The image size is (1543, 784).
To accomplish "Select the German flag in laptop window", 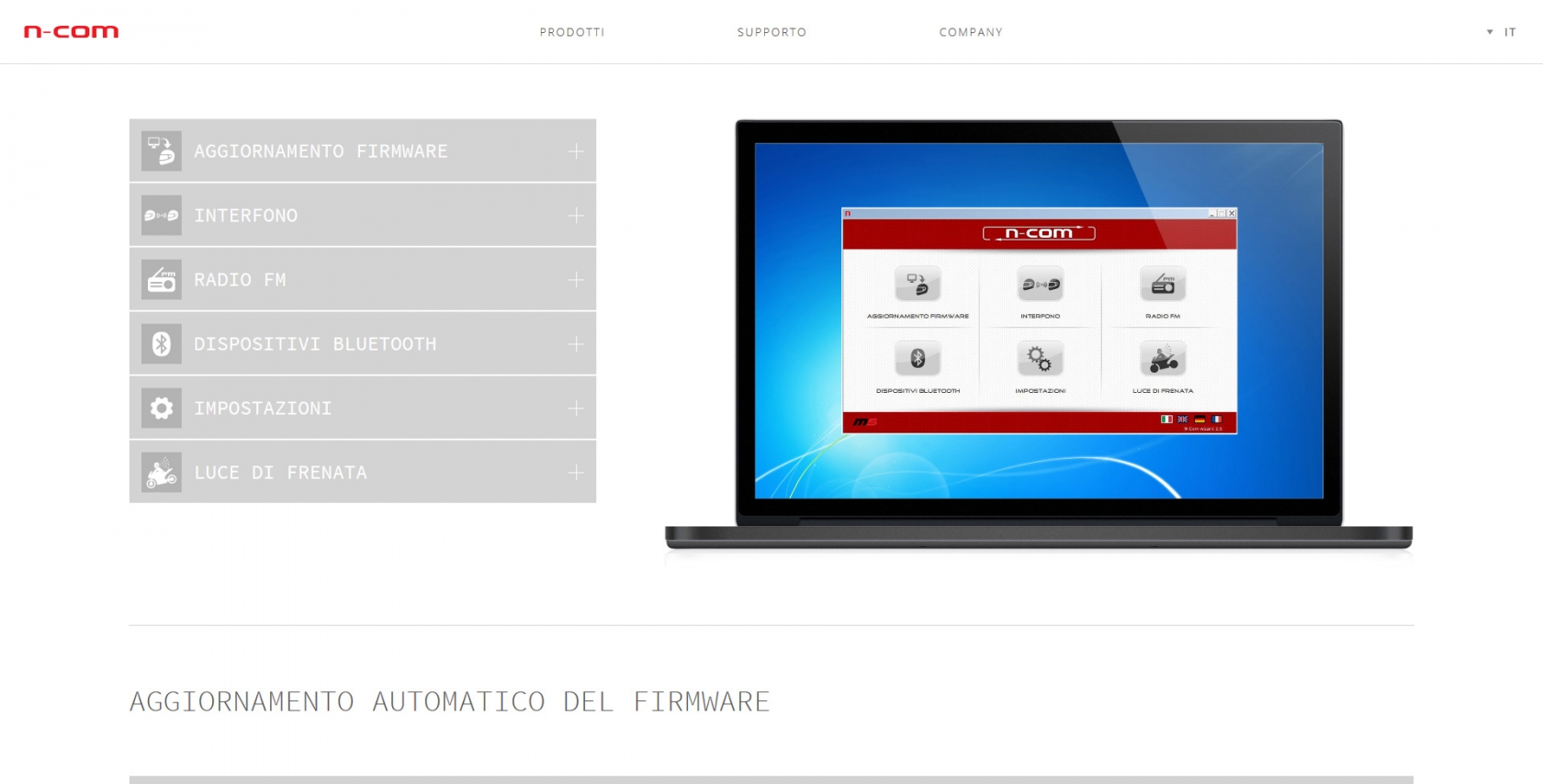I will (1199, 420).
